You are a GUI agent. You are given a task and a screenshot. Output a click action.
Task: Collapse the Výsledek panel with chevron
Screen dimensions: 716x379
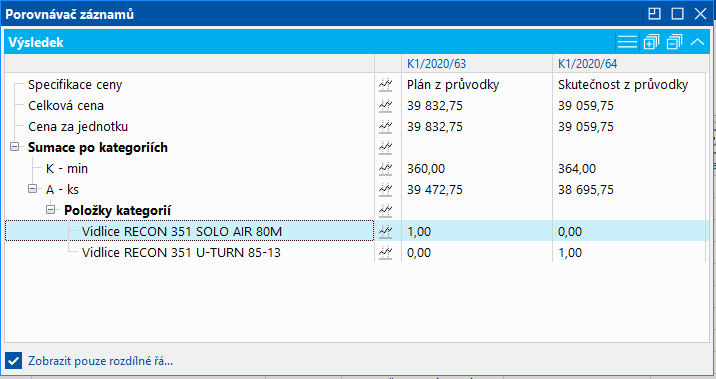click(697, 42)
